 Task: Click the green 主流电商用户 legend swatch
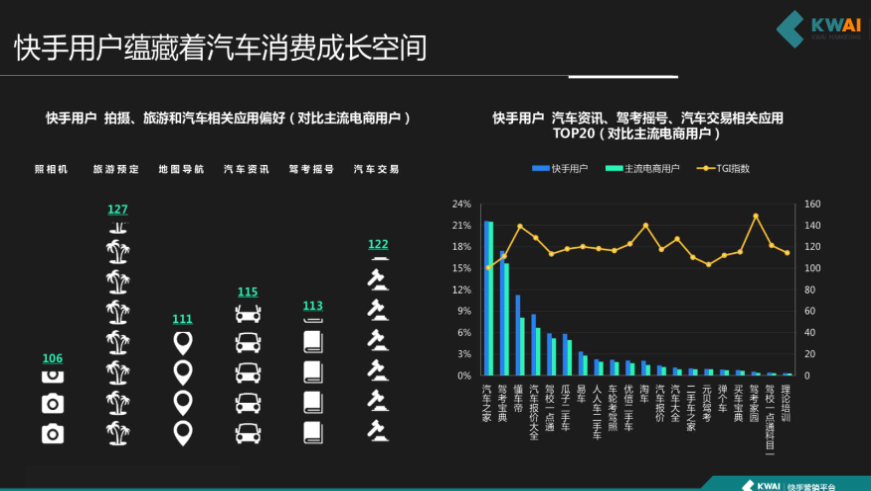(x=614, y=168)
